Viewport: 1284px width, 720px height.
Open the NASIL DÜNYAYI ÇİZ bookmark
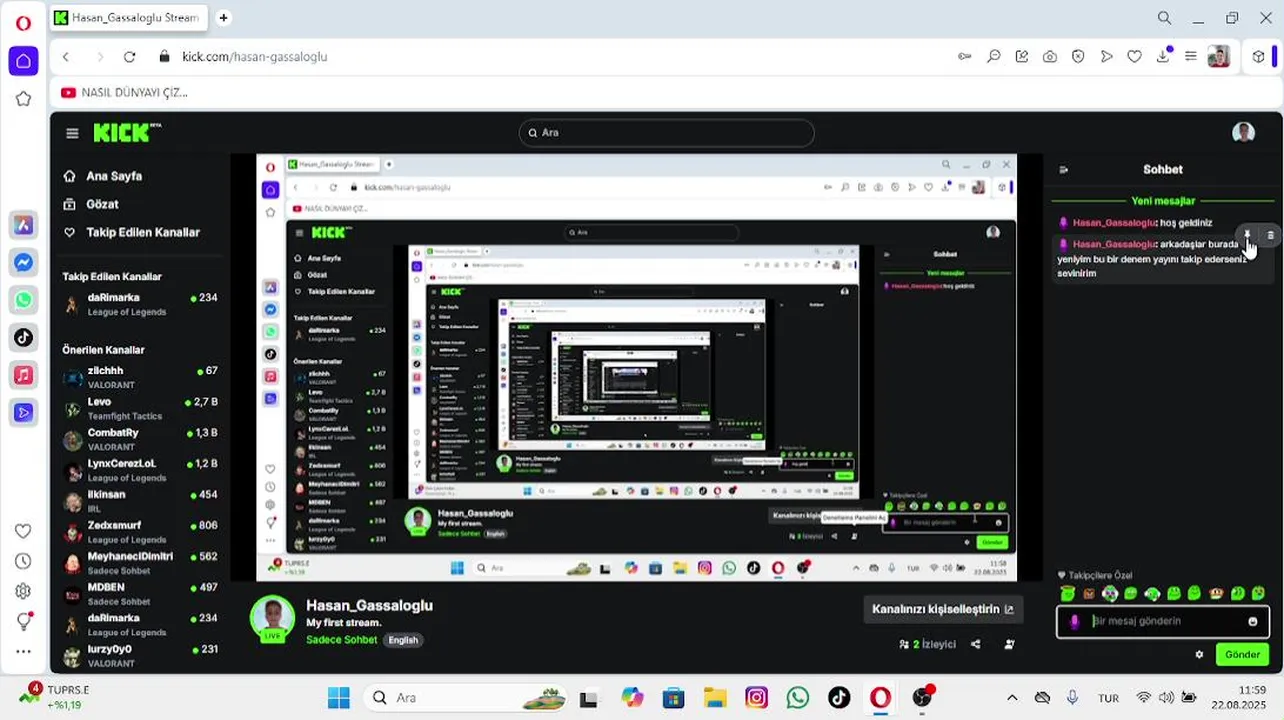coord(124,92)
